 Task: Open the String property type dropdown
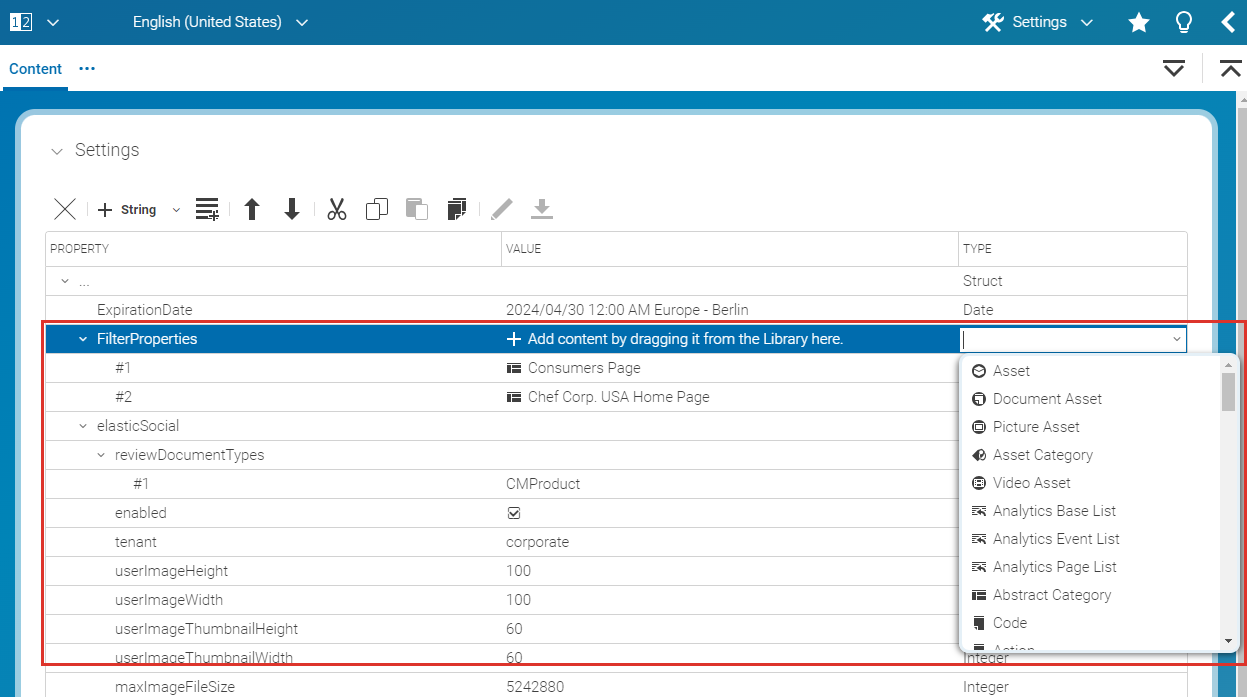176,209
